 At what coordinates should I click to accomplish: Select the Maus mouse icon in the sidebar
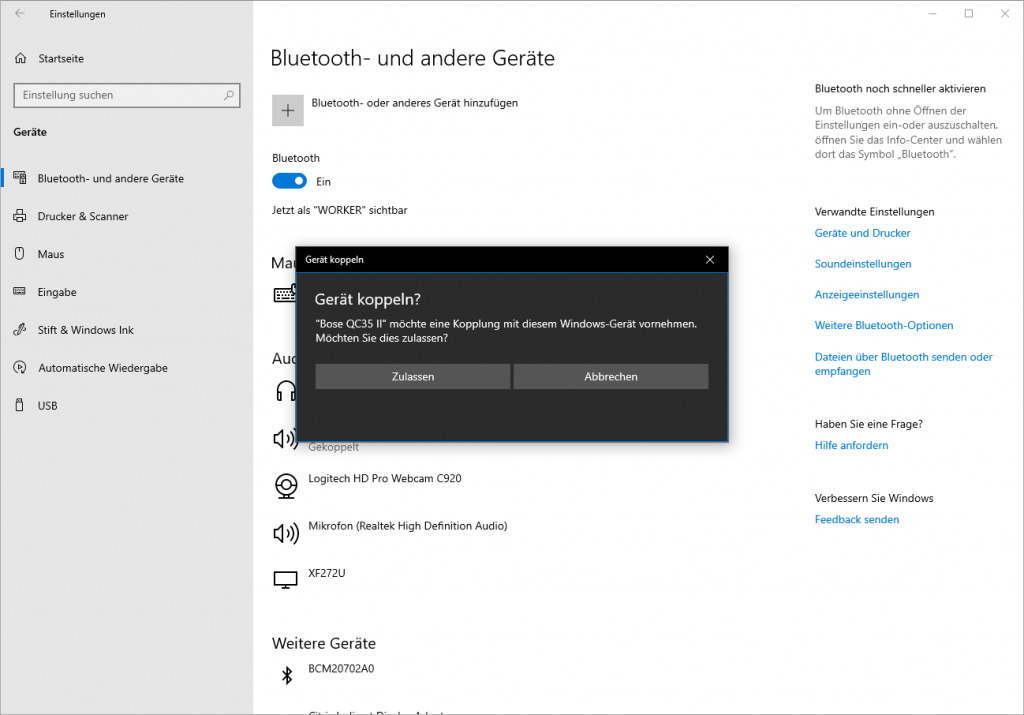pyautogui.click(x=22, y=254)
